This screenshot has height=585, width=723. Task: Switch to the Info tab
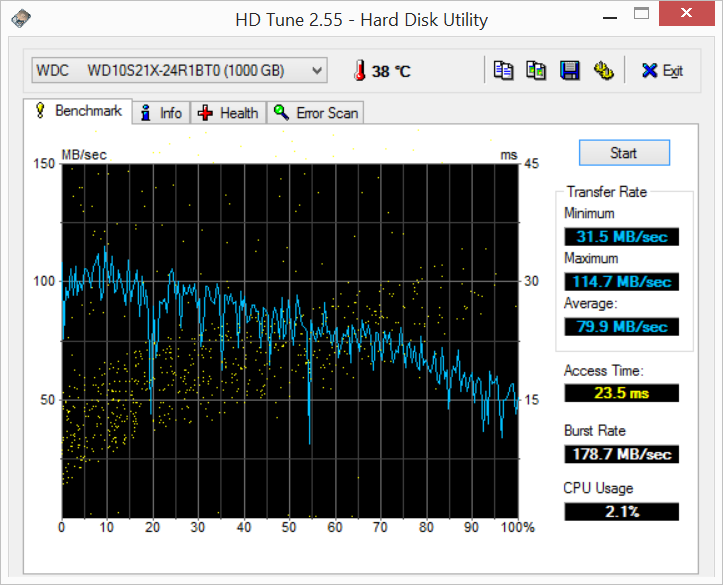[x=161, y=113]
